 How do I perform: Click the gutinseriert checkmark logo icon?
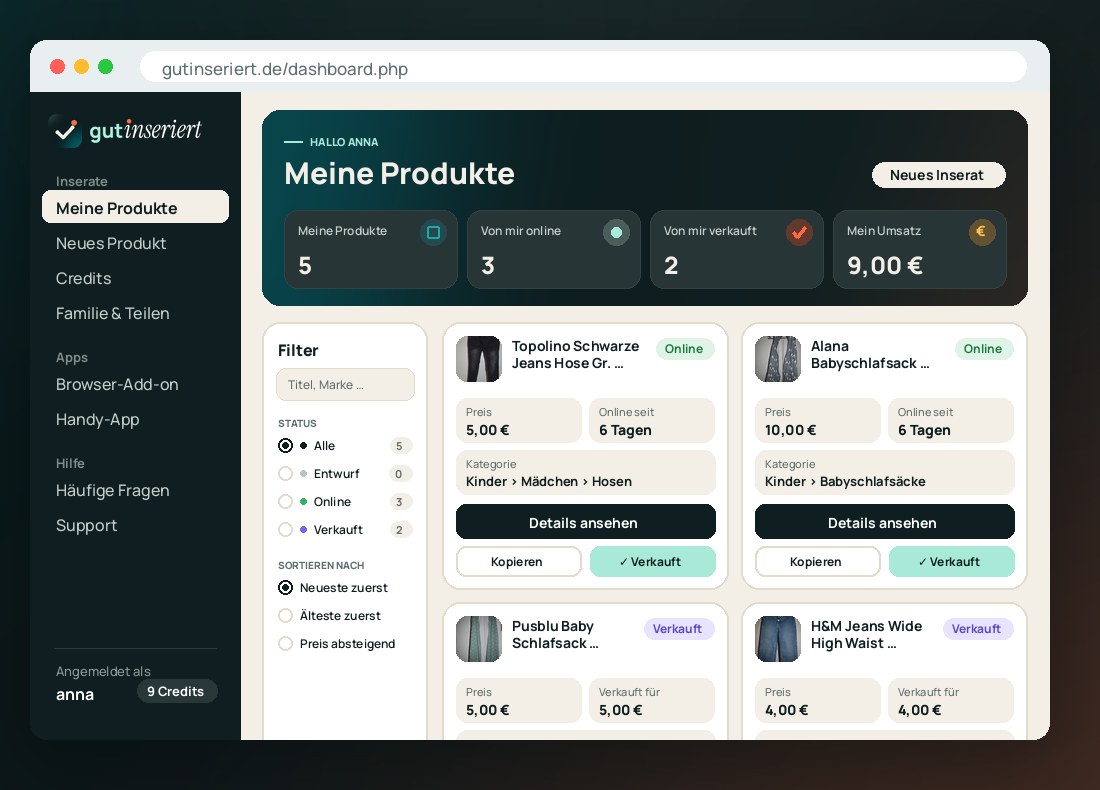(65, 130)
